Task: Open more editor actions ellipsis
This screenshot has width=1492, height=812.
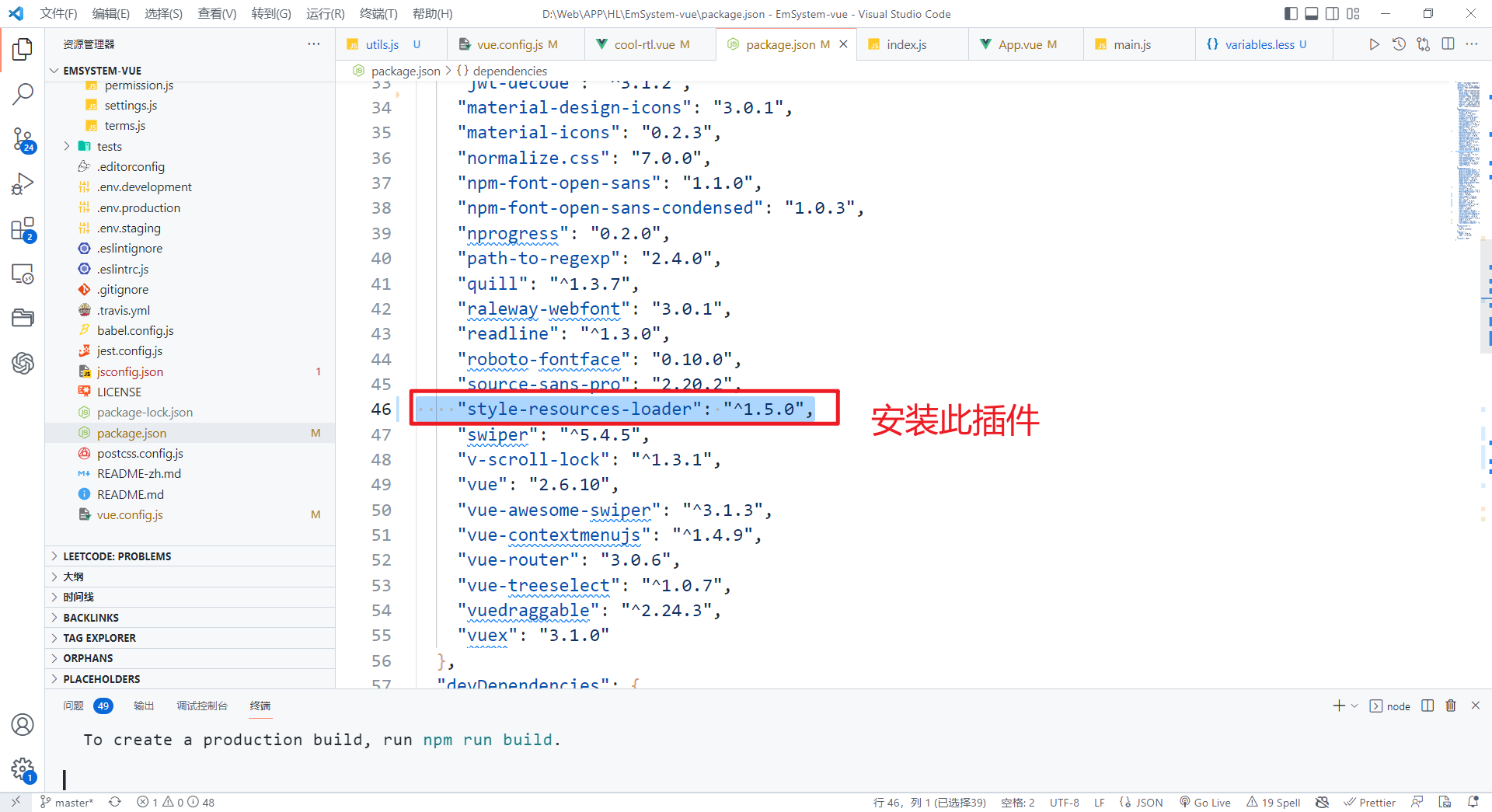Action: tap(1472, 44)
